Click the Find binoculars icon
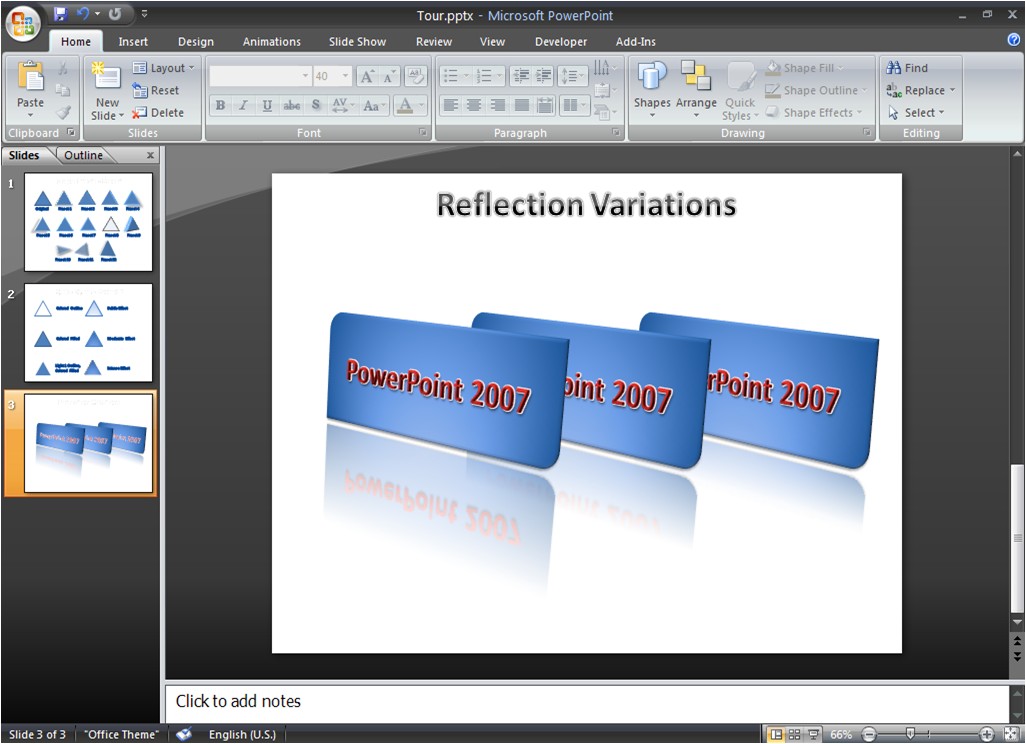1026x744 pixels. [894, 67]
